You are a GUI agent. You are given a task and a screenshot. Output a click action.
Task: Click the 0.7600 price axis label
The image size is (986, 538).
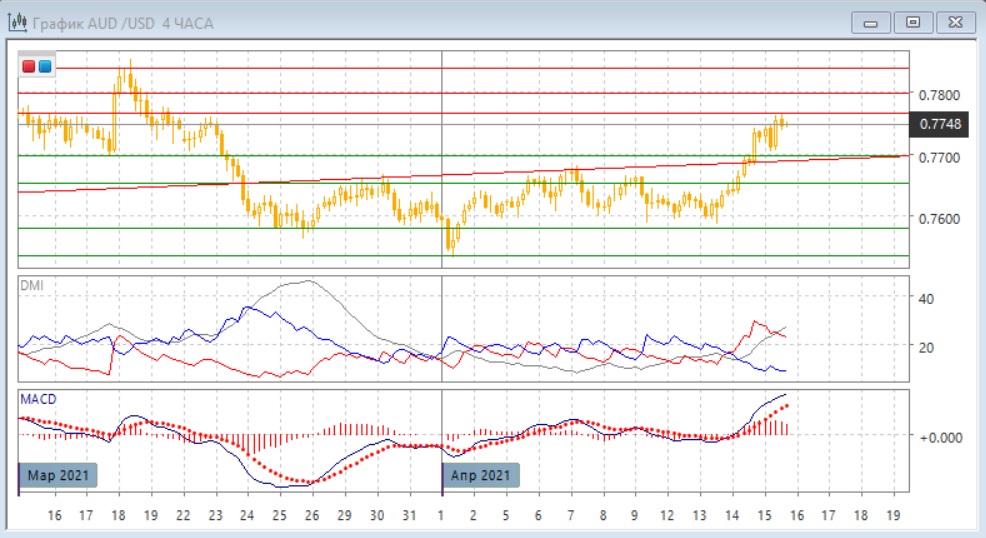click(x=940, y=219)
